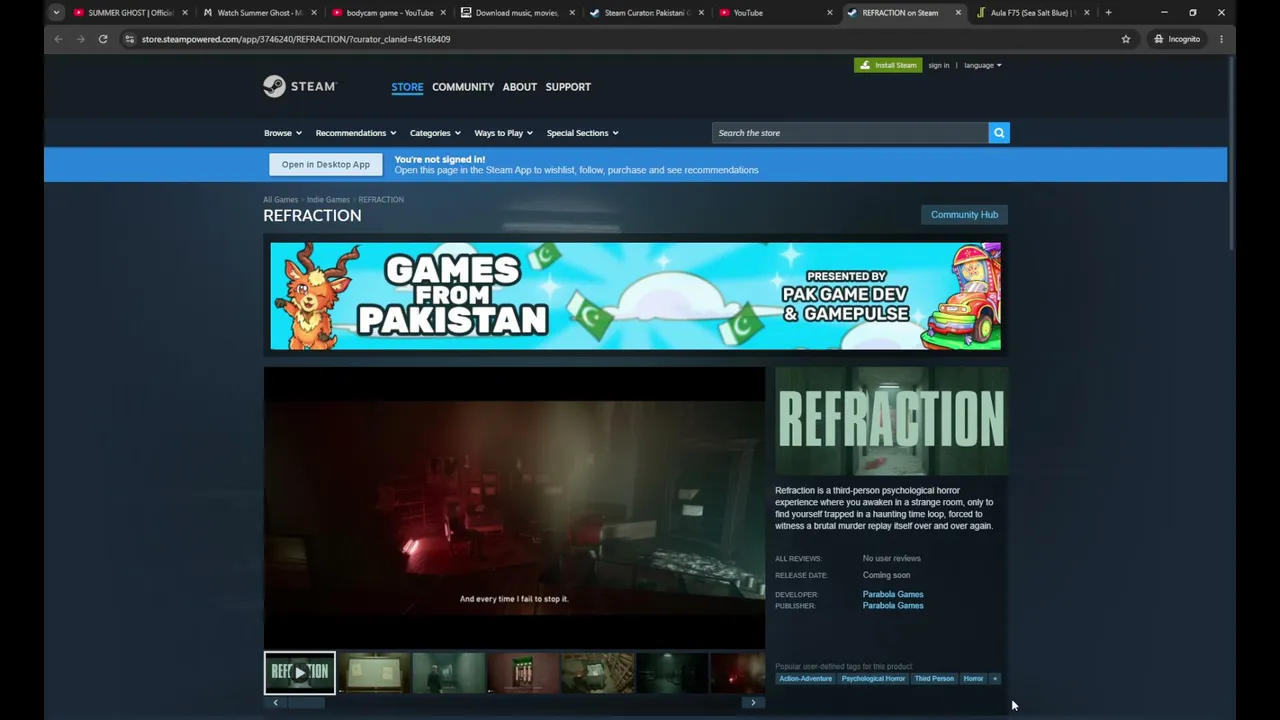The image size is (1280, 720).
Task: Expand the Recommendations dropdown
Action: click(x=356, y=133)
